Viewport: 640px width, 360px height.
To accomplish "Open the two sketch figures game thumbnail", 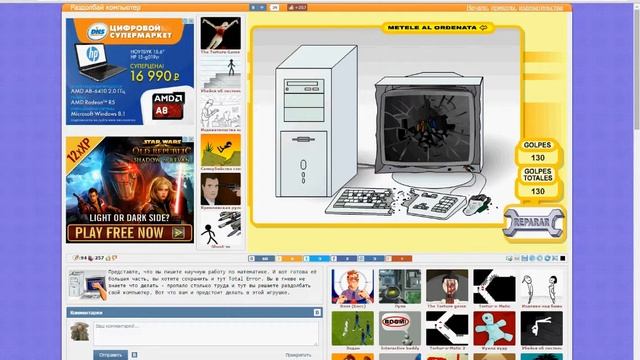I will (x=542, y=287).
